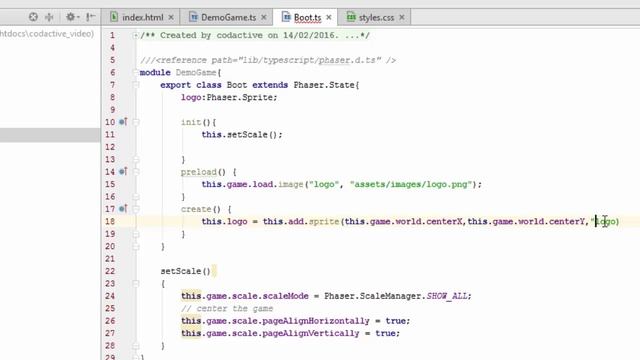Close the Boot.ts tab
Viewport: 640px width, 360px height.
coord(329,17)
